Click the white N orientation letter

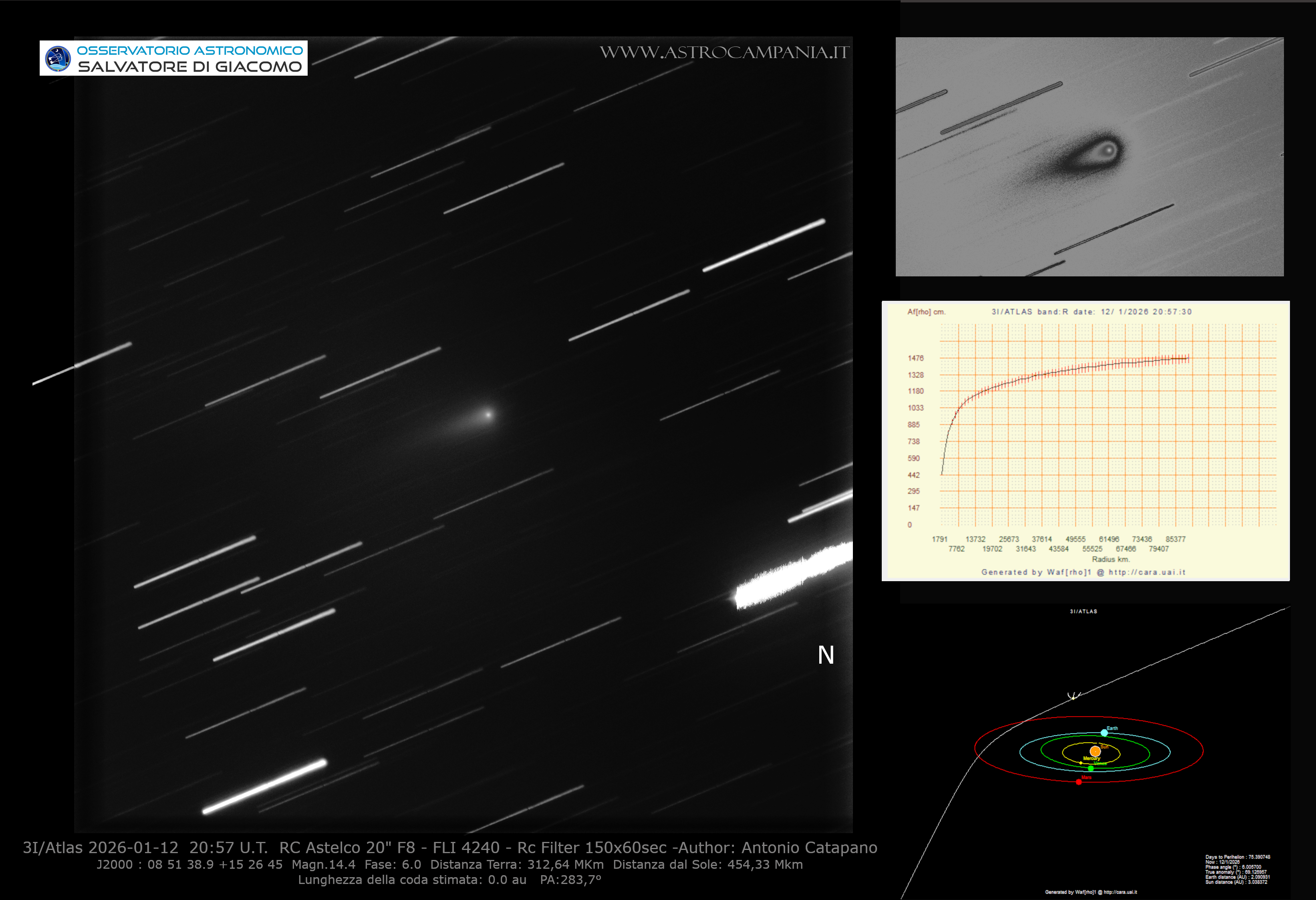tap(826, 655)
